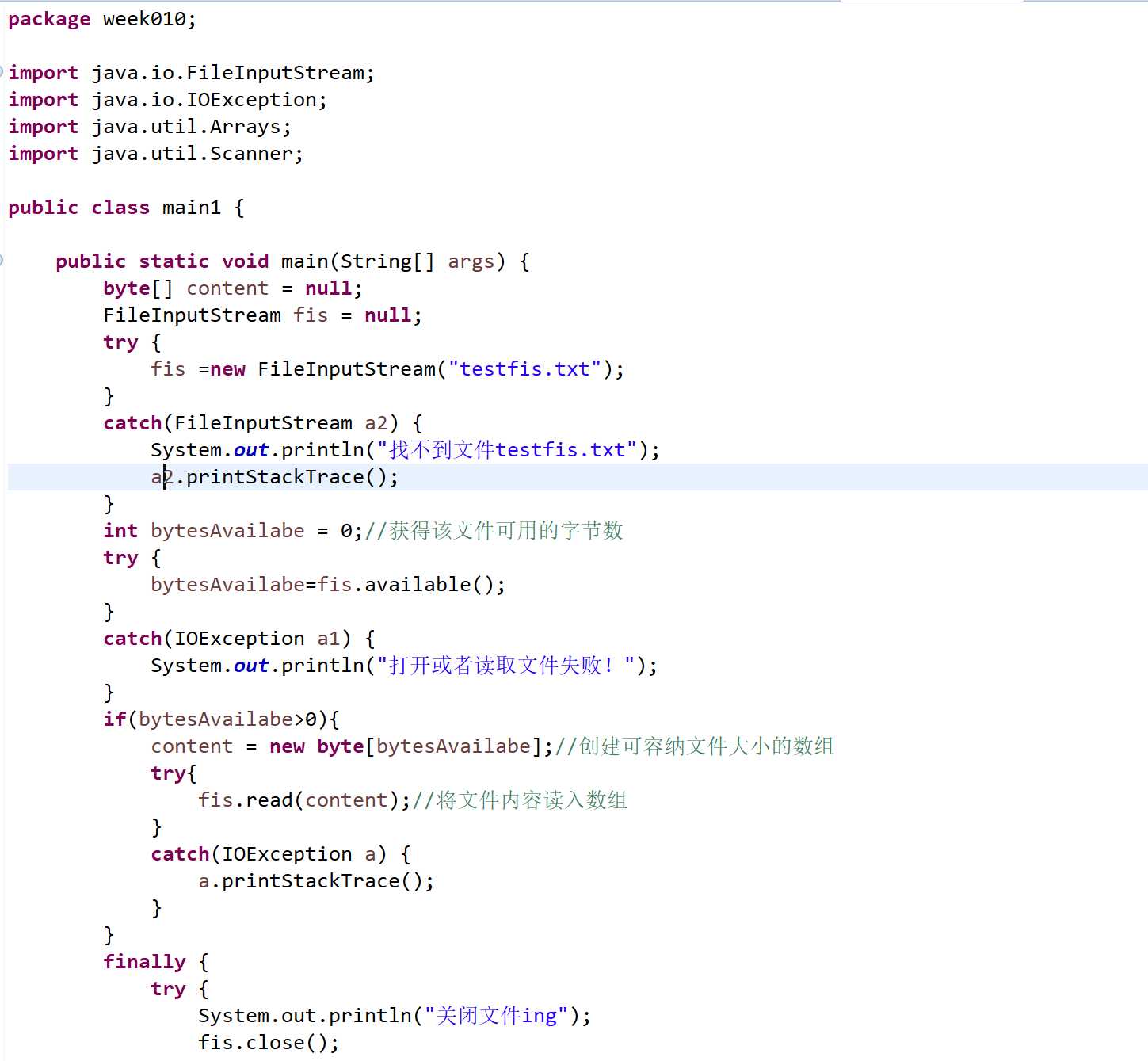The image size is (1148, 1061).
Task: Click the import java.io.IOException line
Action: tap(167, 100)
